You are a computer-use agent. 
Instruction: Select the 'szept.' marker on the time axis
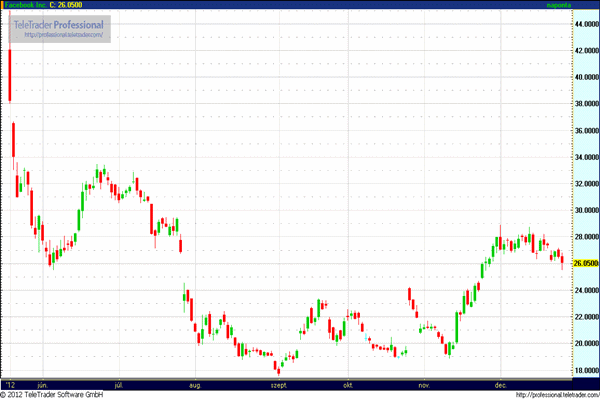276,383
